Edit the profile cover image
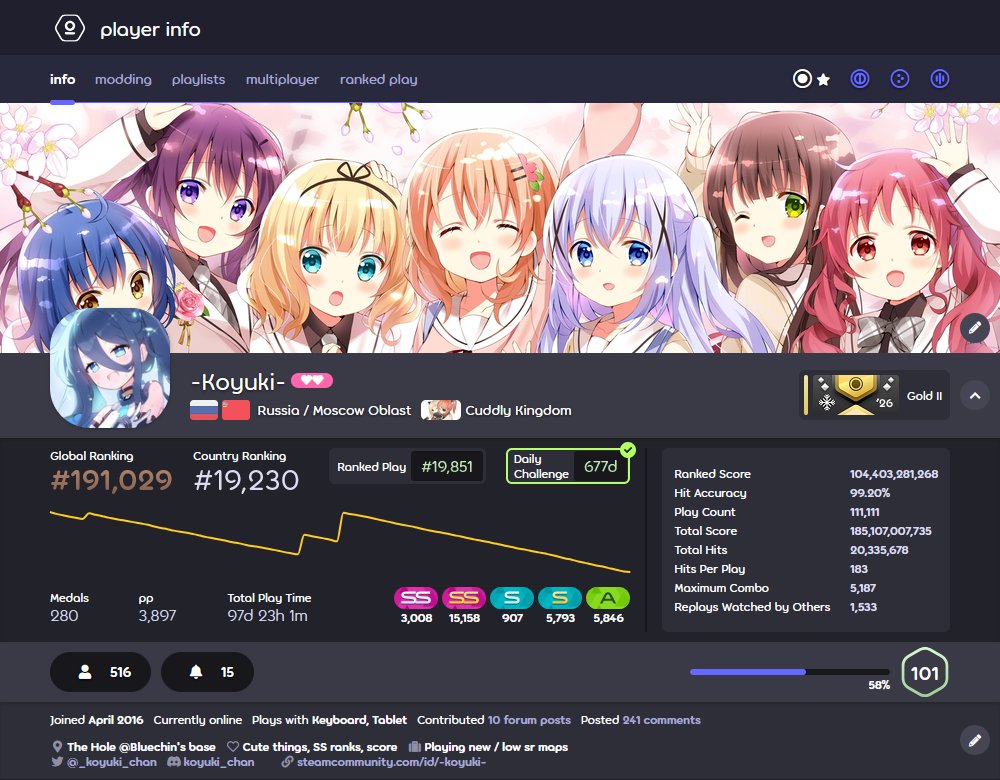Image resolution: width=1000 pixels, height=780 pixels. [x=974, y=328]
